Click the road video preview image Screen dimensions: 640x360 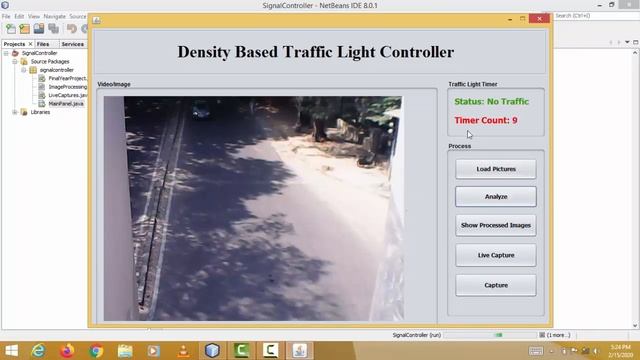(253, 208)
